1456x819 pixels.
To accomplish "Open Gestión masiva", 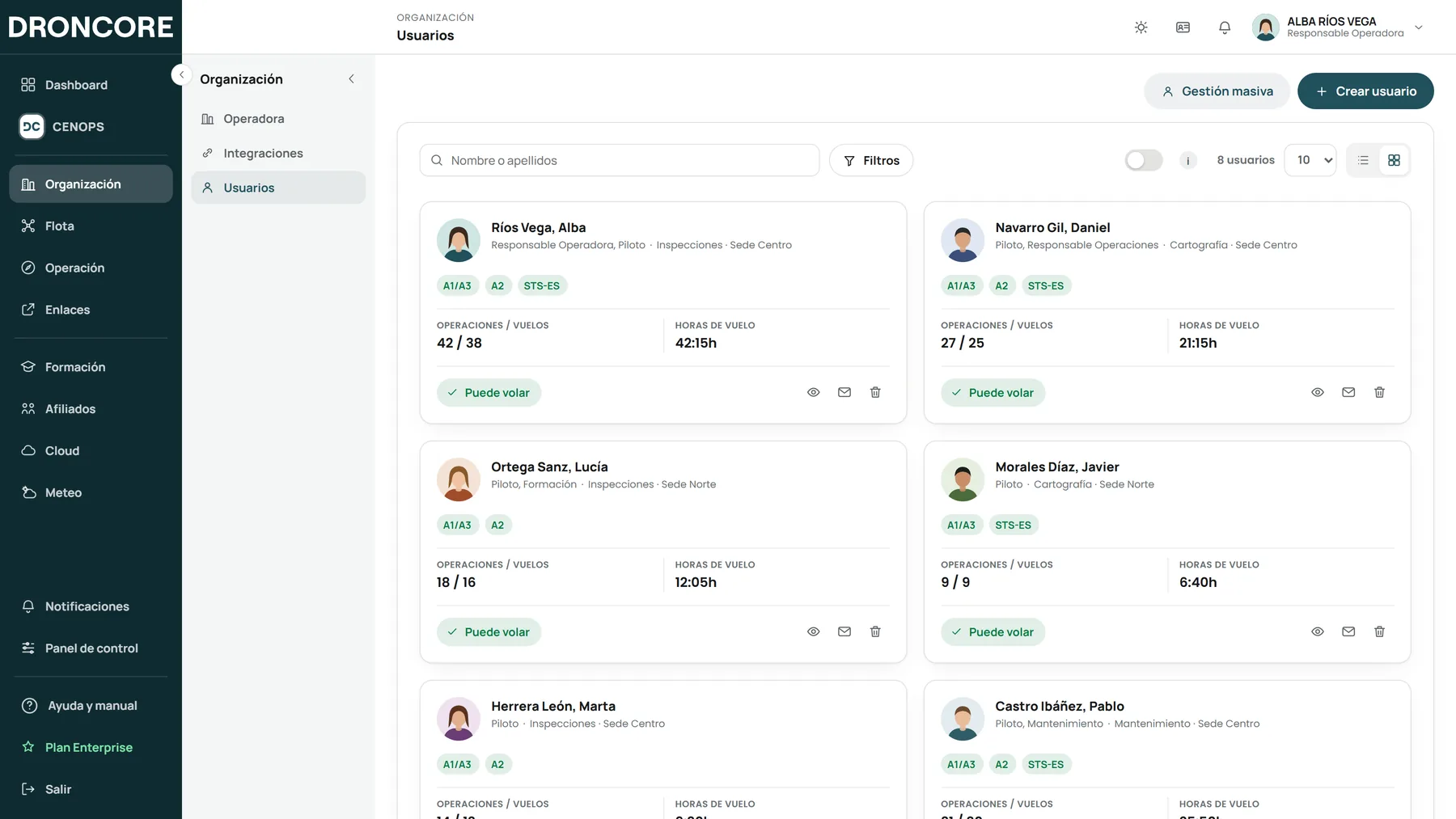I will [1217, 91].
